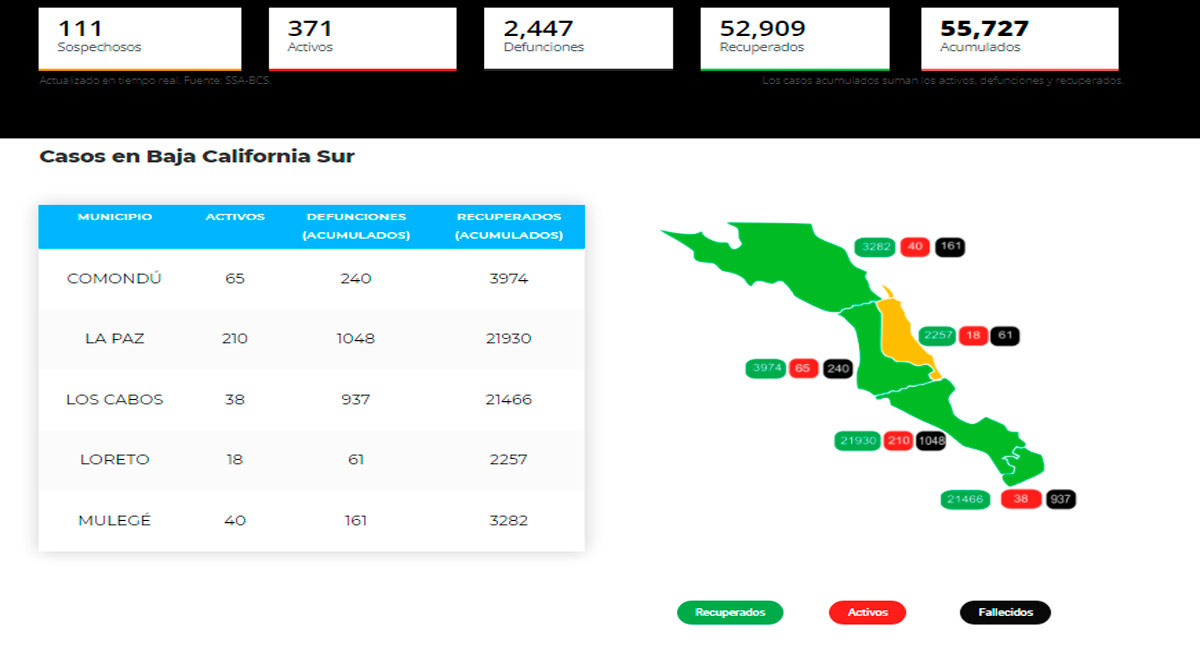This screenshot has width=1200, height=666.
Task: Click the green 21466 map badge
Action: point(965,498)
